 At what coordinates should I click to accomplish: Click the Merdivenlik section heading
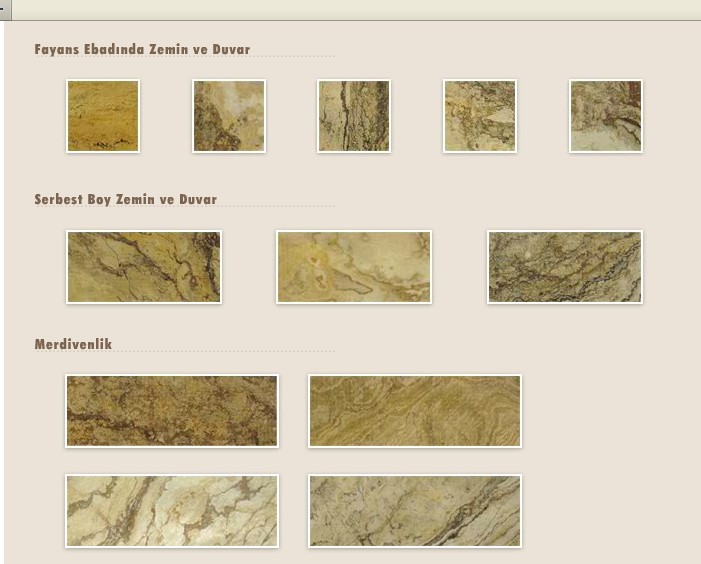[73, 344]
